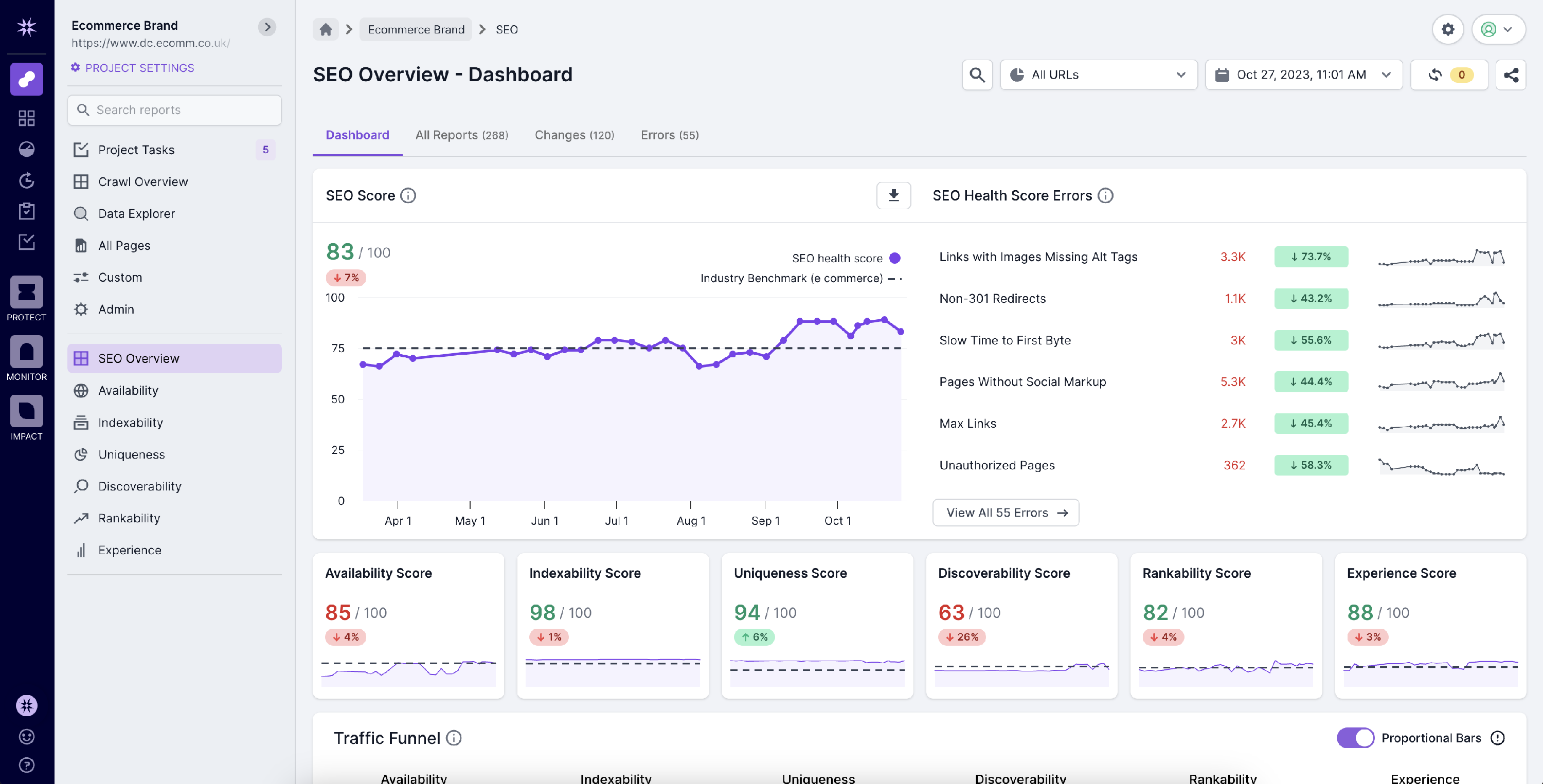This screenshot has width=1543, height=784.
Task: Open Project Tasks in sidebar
Action: pos(174,150)
